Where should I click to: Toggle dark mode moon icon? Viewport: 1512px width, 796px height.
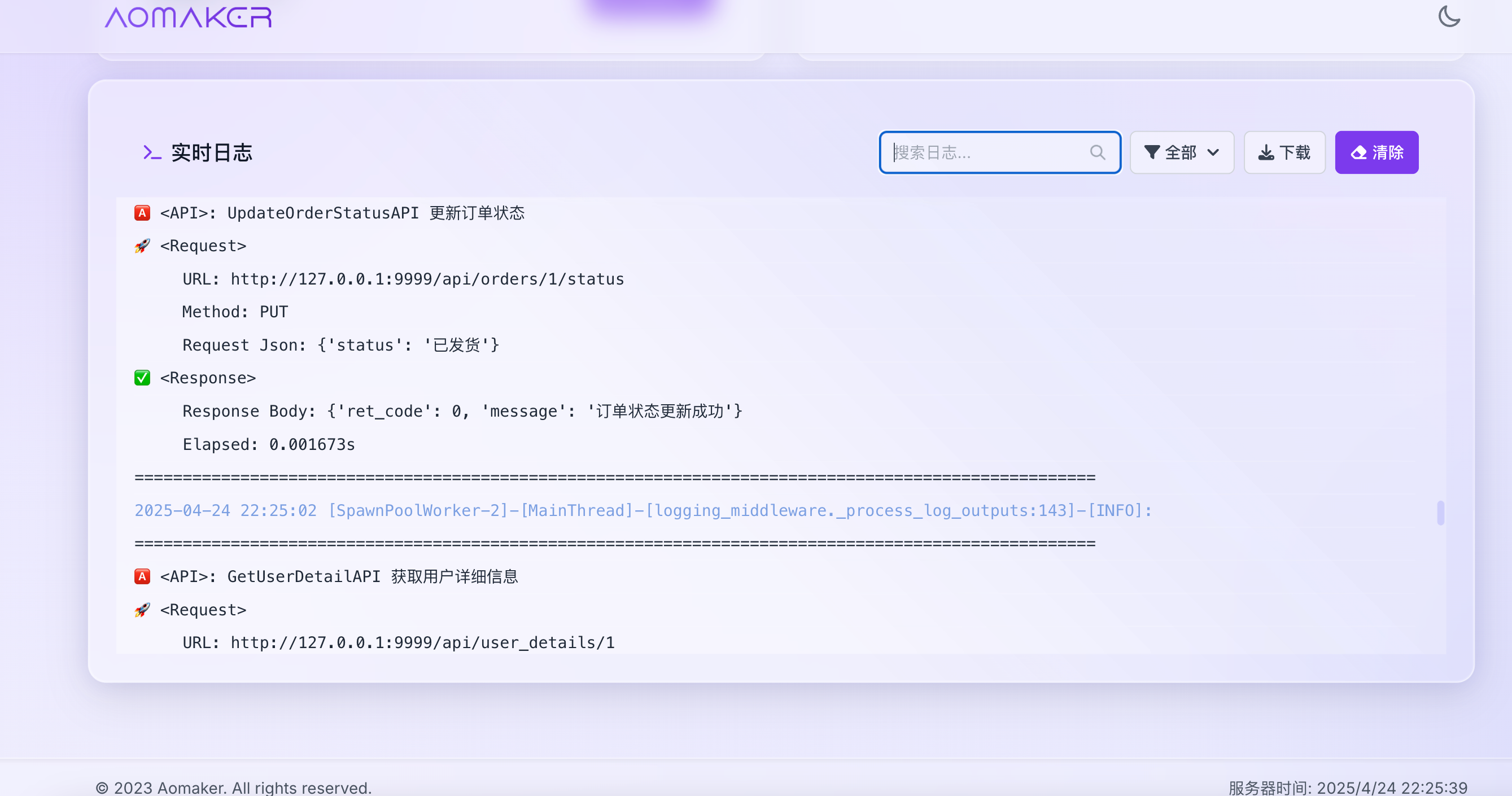click(x=1449, y=16)
